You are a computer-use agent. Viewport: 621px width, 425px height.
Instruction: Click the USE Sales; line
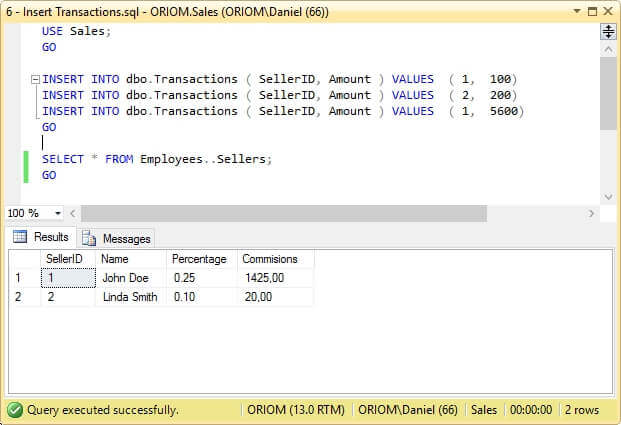tap(76, 31)
